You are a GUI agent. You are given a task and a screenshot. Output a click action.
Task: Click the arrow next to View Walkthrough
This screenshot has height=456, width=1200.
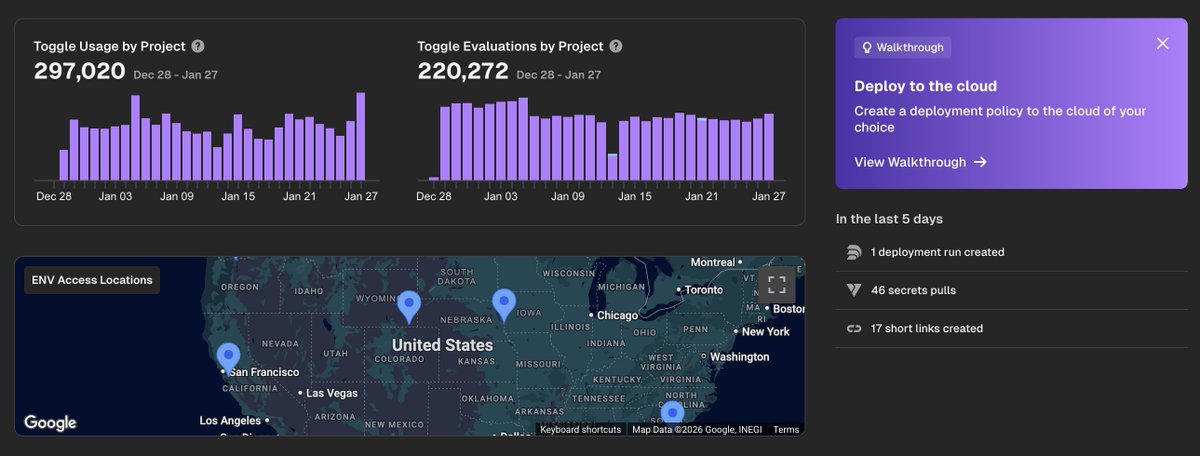(x=980, y=162)
